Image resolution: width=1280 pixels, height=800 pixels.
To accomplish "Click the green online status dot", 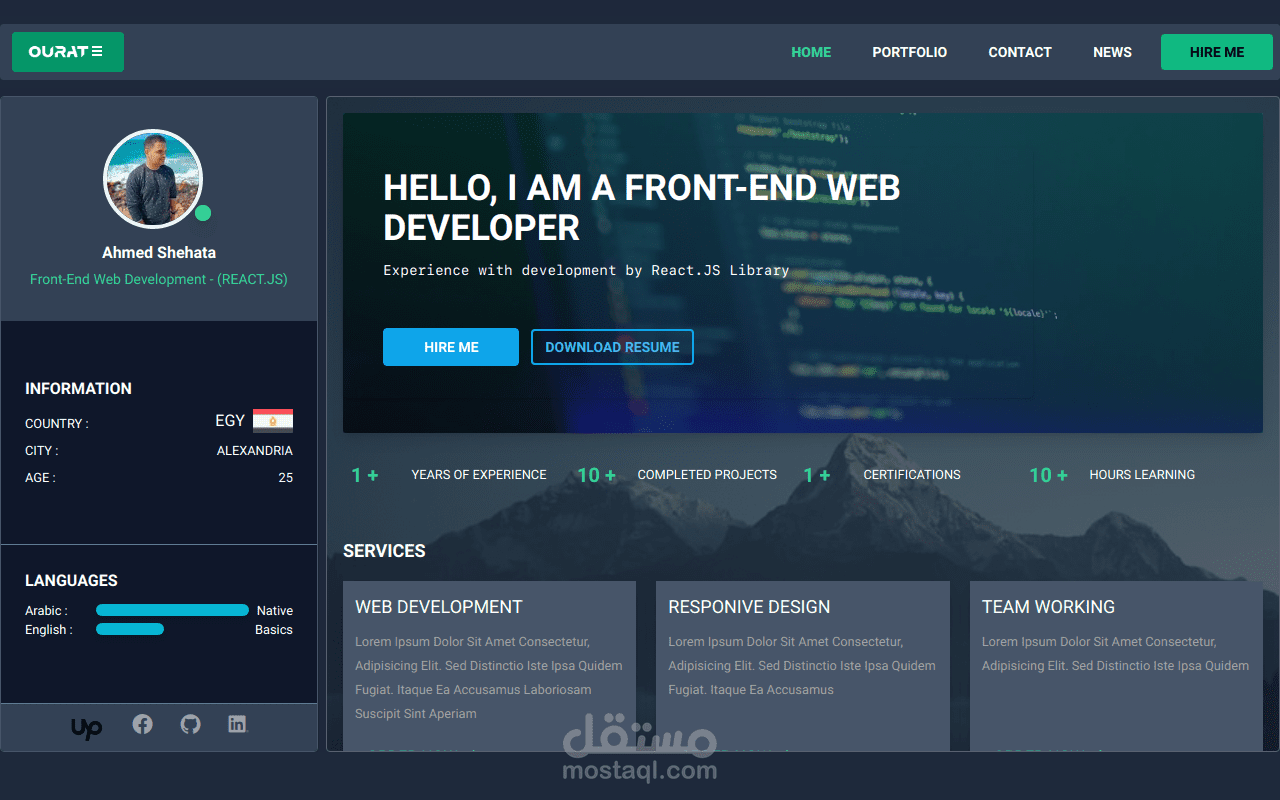I will (203, 213).
